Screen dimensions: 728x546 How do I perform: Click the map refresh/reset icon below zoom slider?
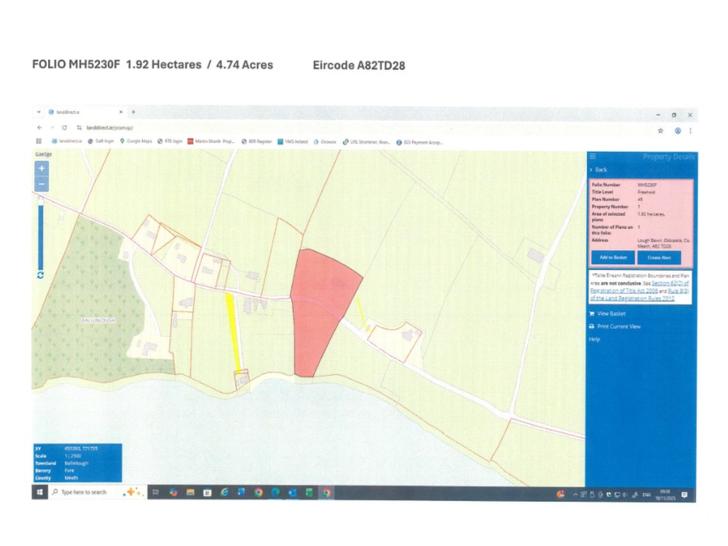(x=41, y=274)
